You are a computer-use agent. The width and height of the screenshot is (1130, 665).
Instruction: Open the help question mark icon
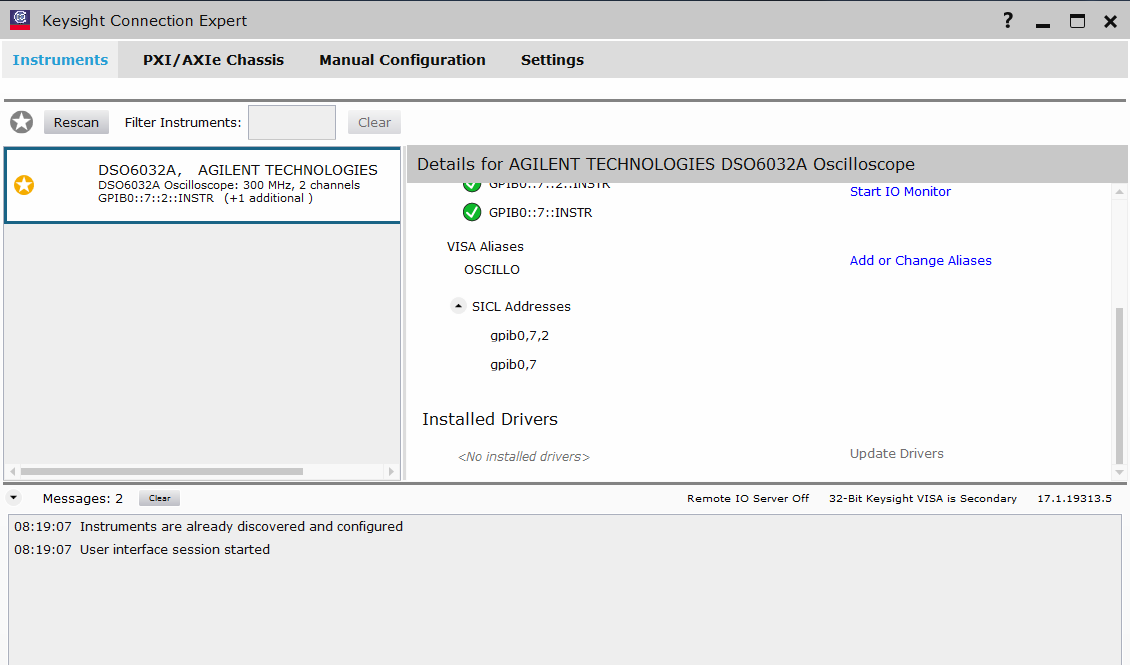[1007, 20]
